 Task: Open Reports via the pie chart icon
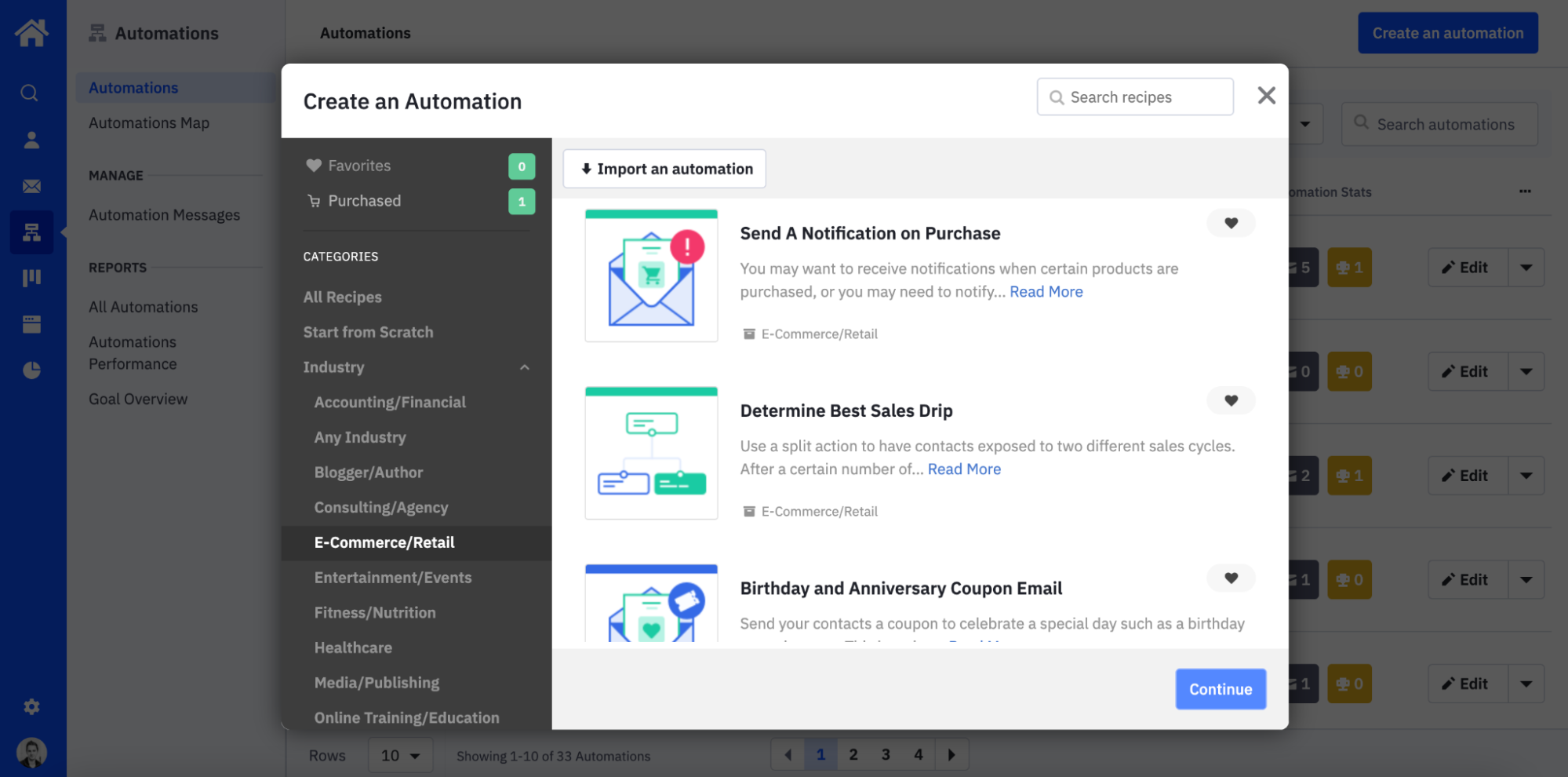pyautogui.click(x=31, y=370)
